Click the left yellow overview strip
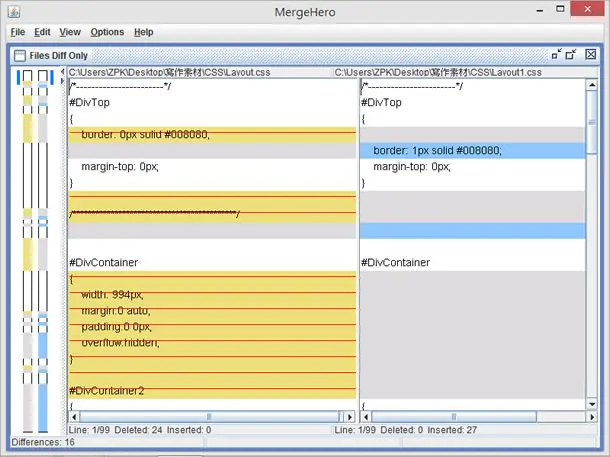 point(28,251)
